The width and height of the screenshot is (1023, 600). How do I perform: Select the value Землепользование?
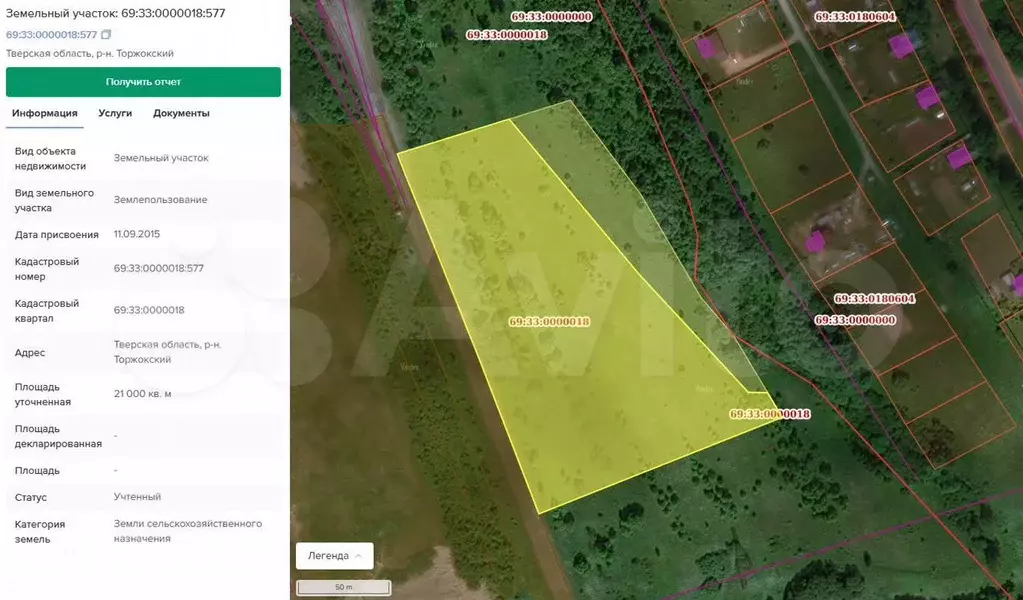tap(160, 200)
